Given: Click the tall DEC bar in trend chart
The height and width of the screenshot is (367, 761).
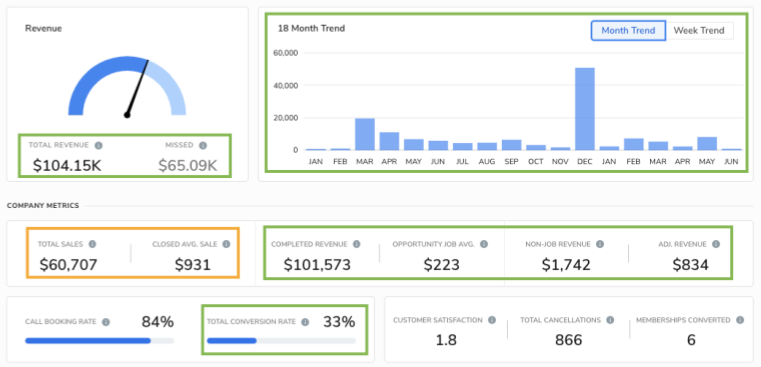Looking at the screenshot, I should [x=585, y=109].
